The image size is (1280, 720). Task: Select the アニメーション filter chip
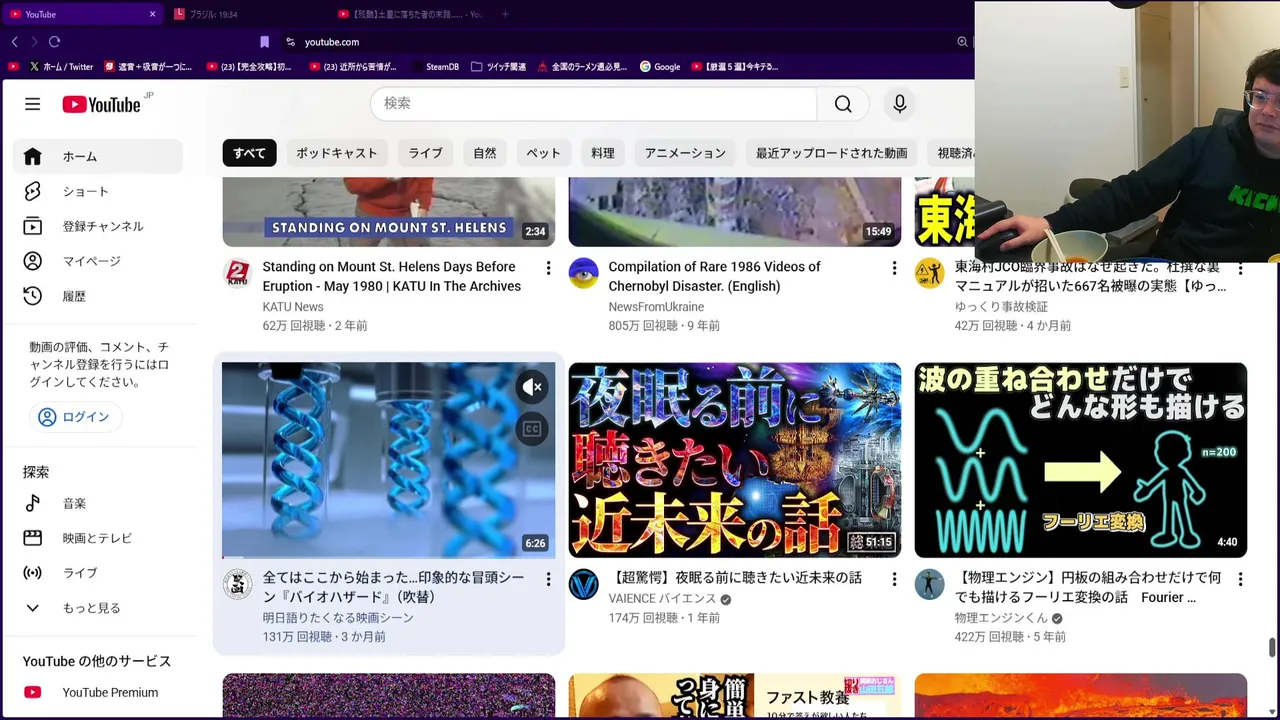685,153
